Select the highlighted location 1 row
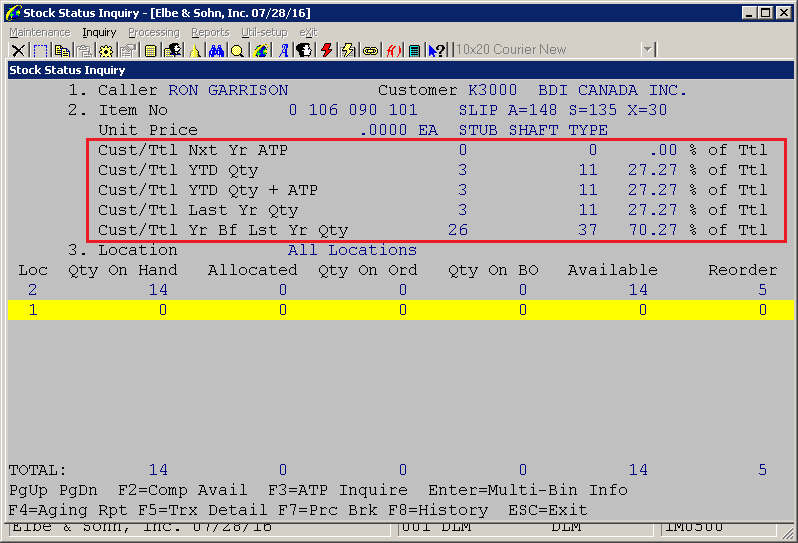Screen dimensions: 798x543 tap(401, 310)
